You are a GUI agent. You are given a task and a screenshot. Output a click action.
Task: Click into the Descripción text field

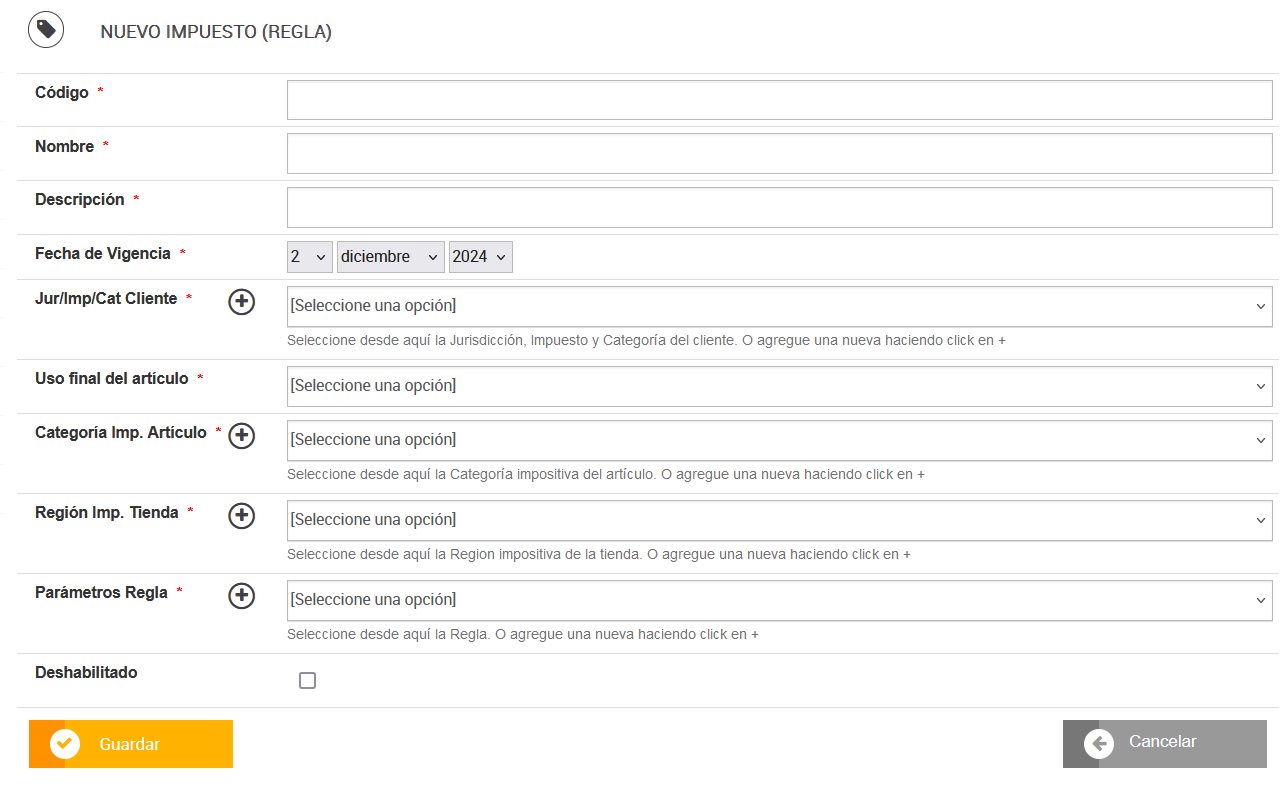779,208
